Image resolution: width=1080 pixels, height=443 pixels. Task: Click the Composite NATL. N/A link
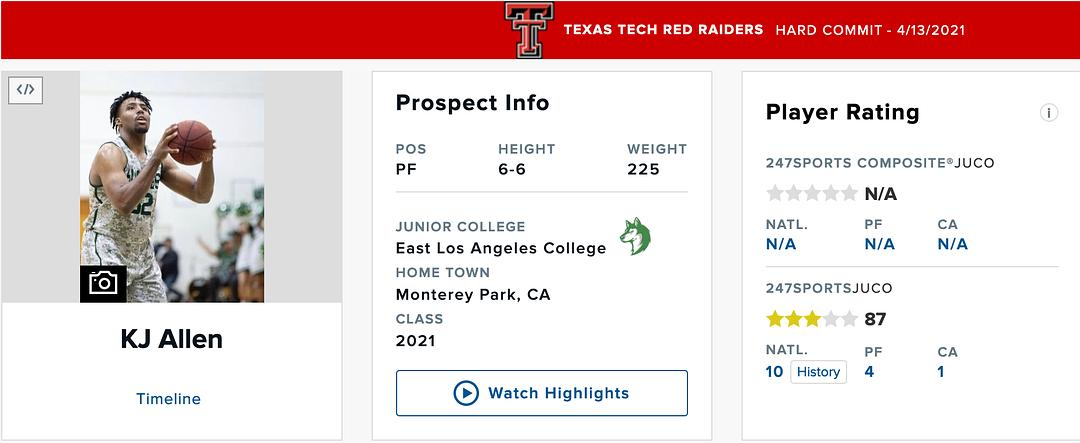point(781,244)
